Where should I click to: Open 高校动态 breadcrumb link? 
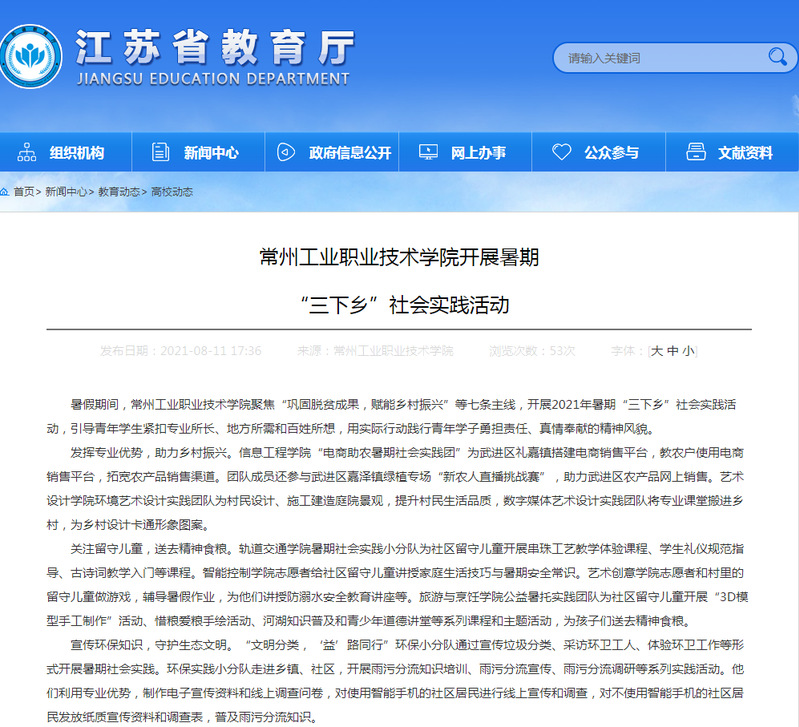pos(172,191)
